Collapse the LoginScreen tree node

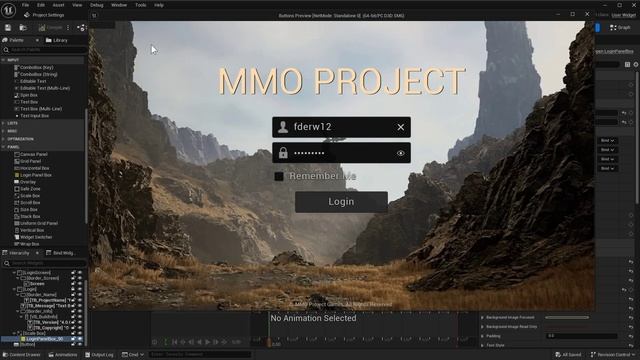[14, 273]
